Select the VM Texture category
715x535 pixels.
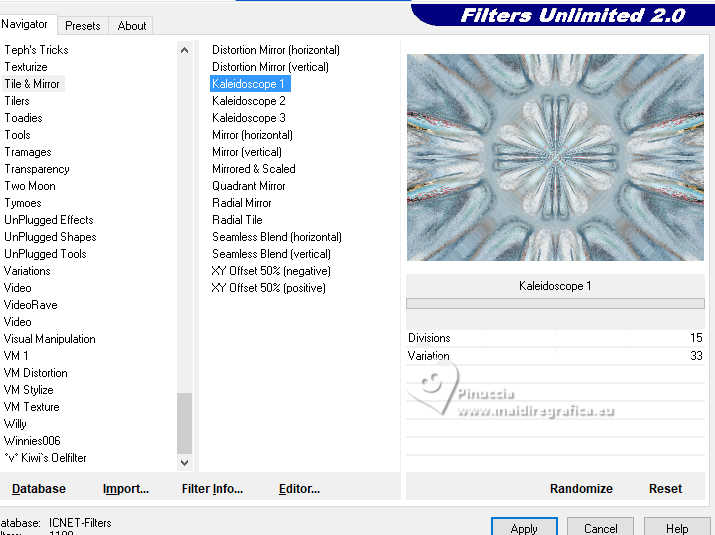point(31,407)
